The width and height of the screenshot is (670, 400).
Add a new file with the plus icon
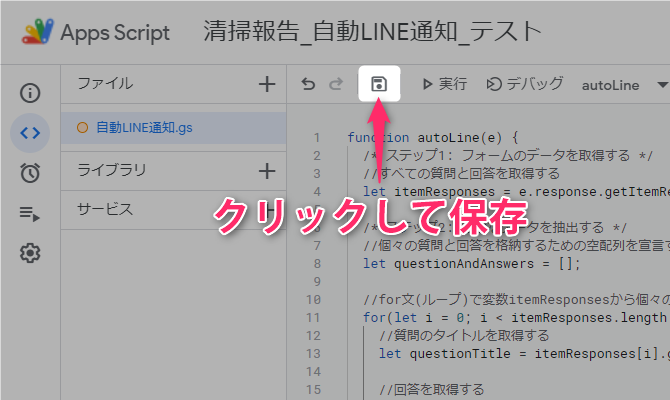pos(267,84)
